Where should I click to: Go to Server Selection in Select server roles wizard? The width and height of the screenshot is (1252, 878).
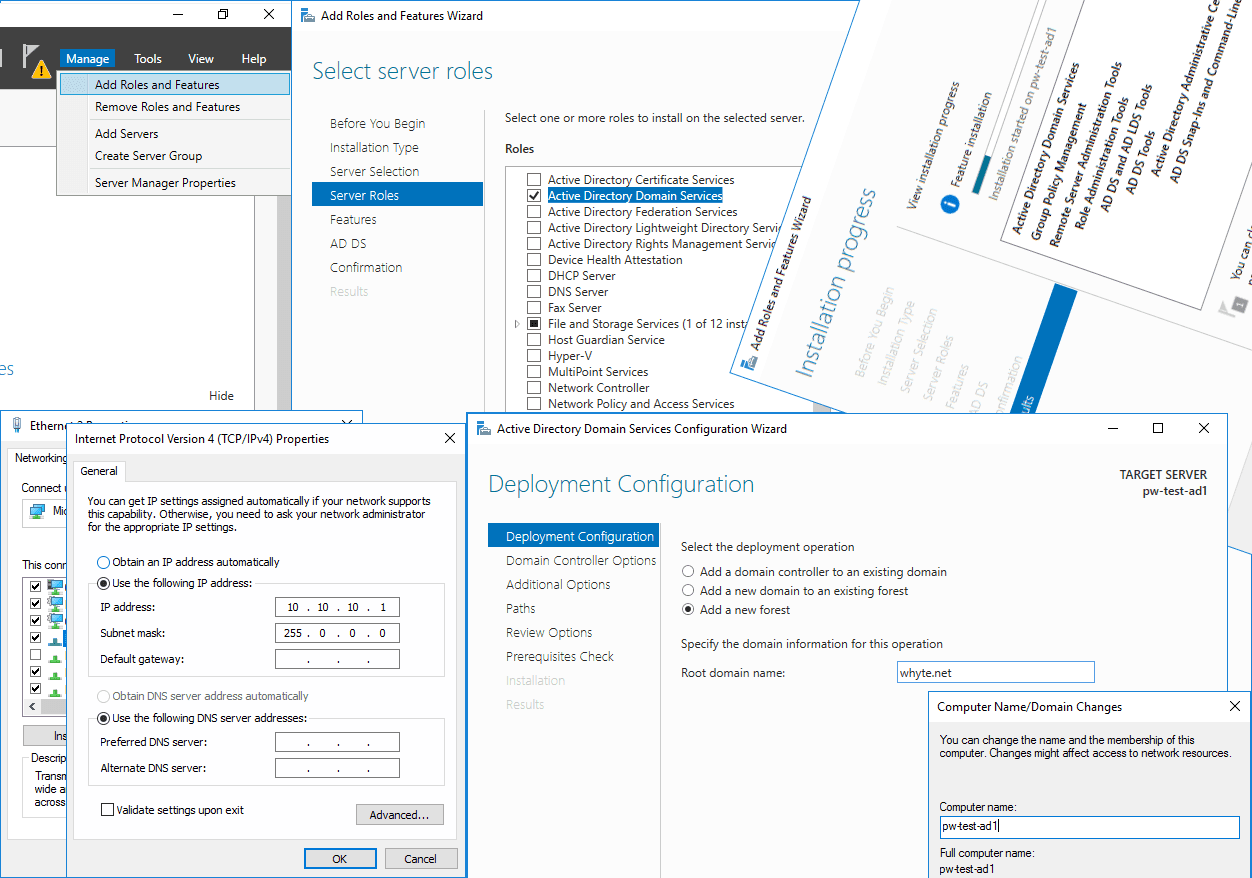(375, 172)
